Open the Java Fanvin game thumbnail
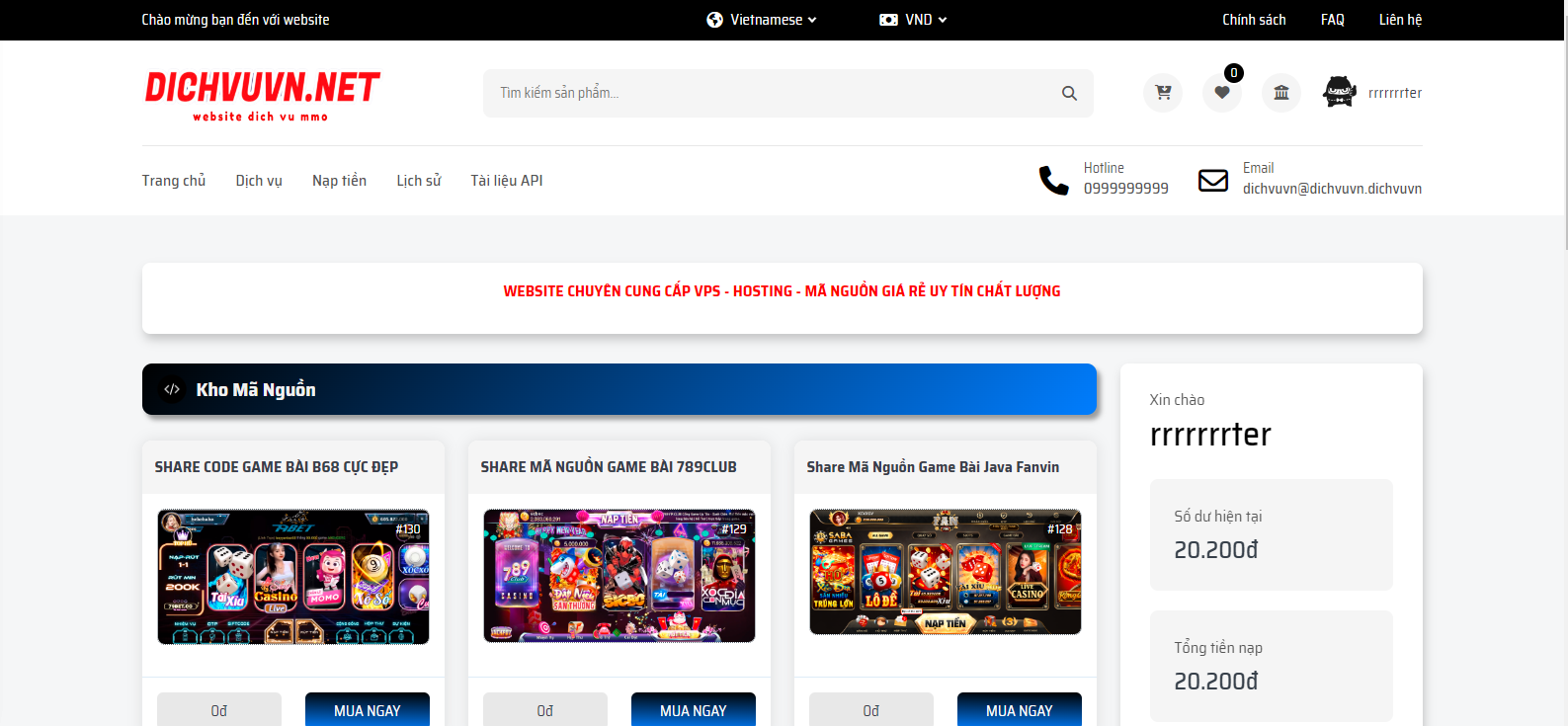 (x=945, y=572)
